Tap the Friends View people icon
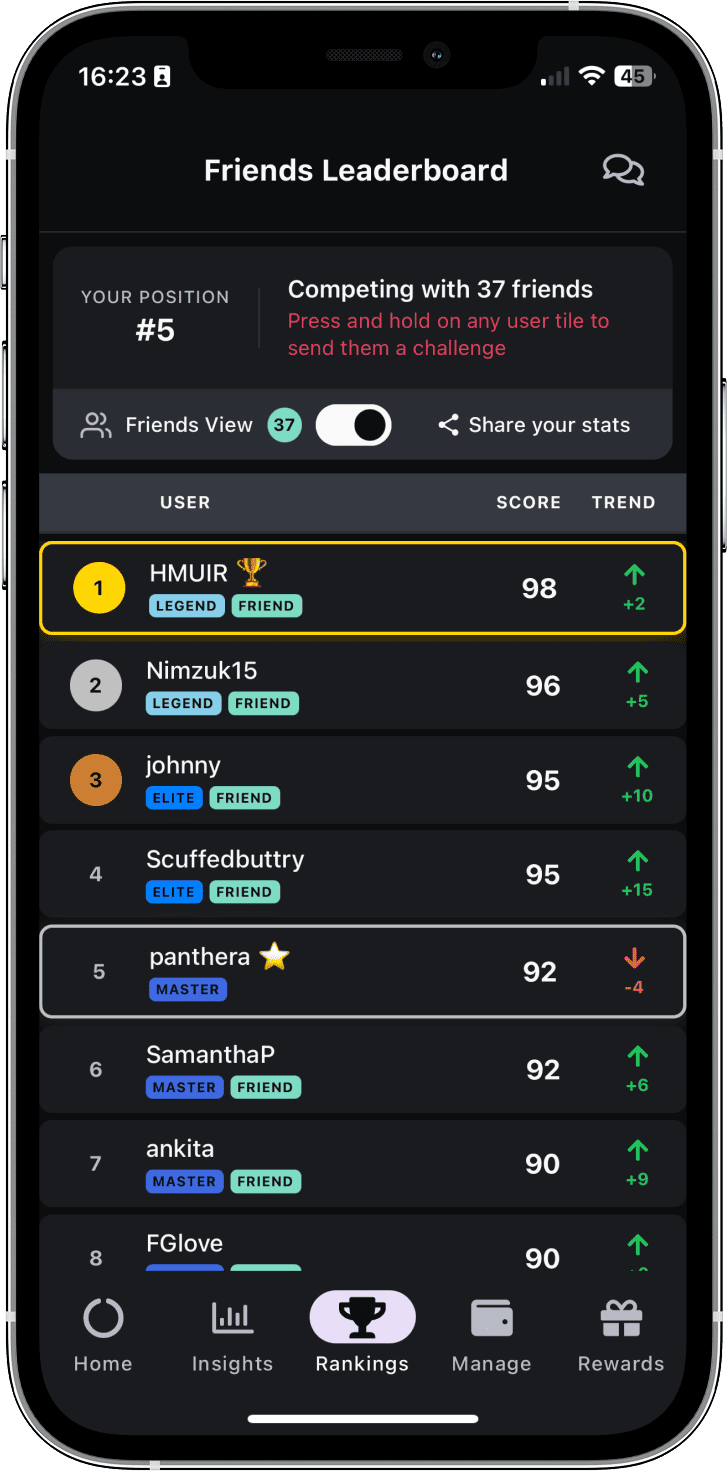 pos(94,425)
